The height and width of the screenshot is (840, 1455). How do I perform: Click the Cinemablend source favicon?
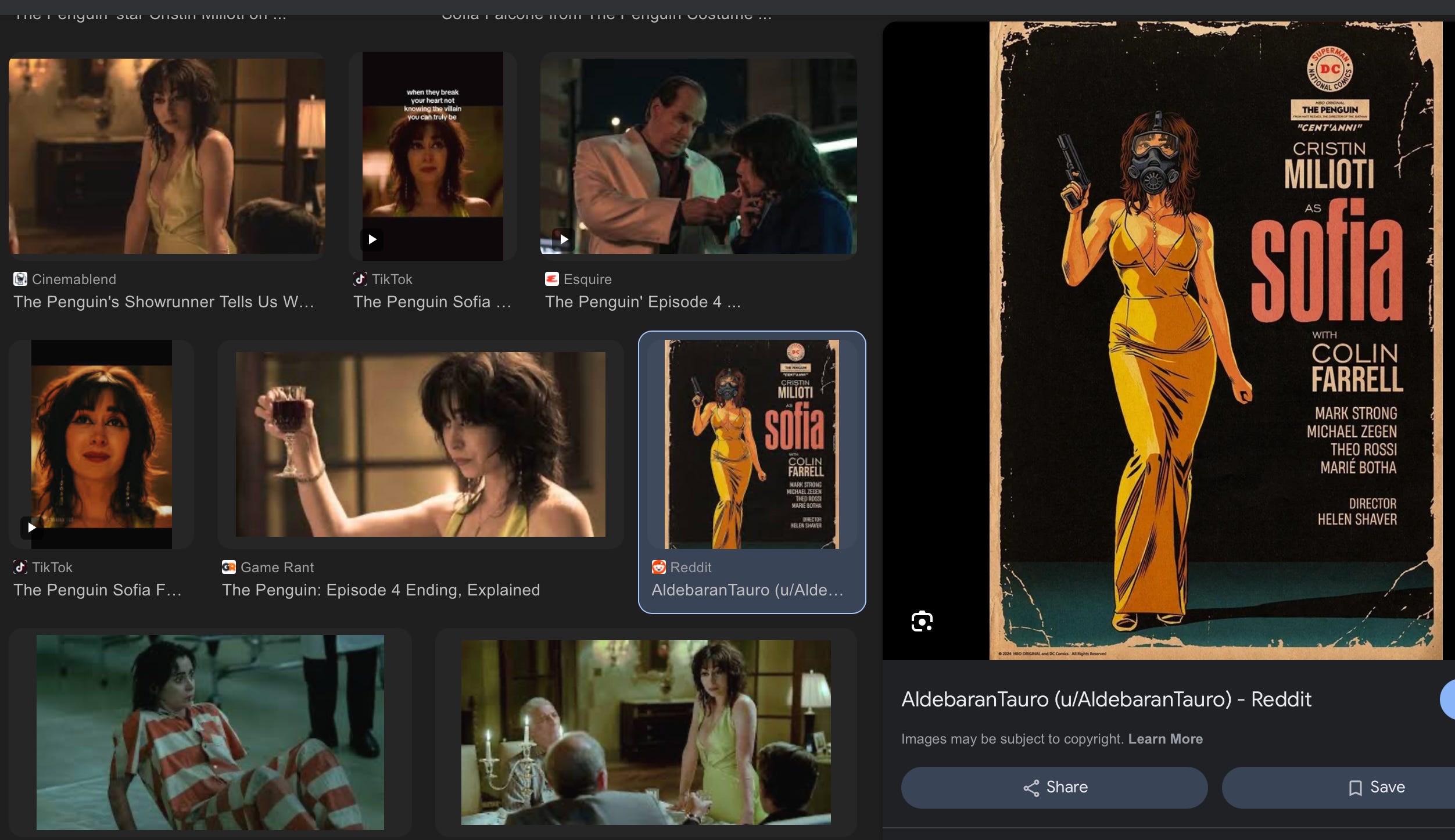tap(20, 279)
